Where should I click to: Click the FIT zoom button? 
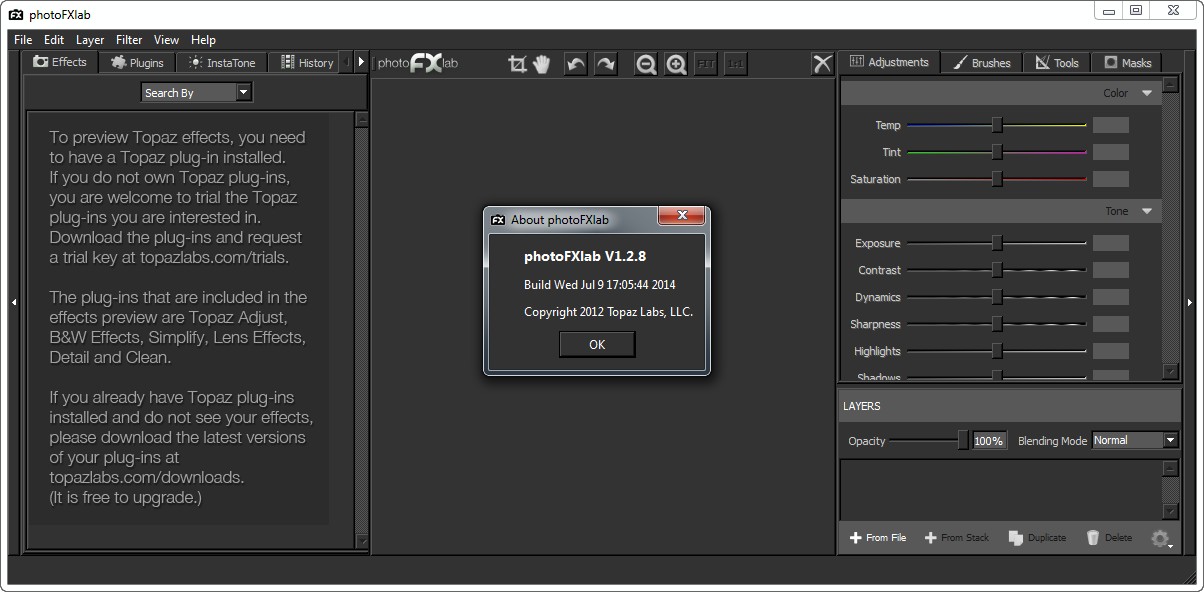pos(706,64)
